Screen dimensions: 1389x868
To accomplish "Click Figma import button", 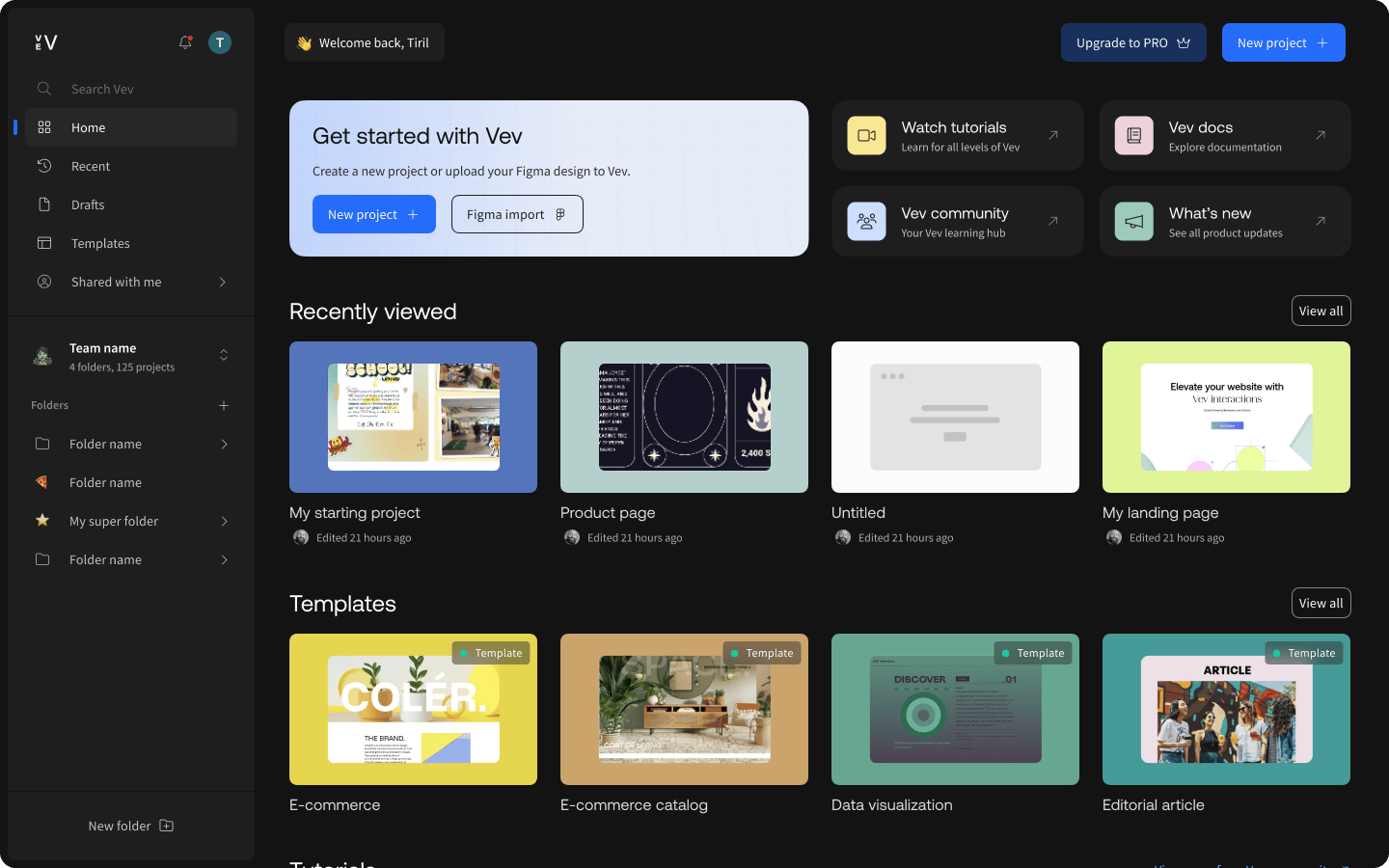I will click(517, 214).
